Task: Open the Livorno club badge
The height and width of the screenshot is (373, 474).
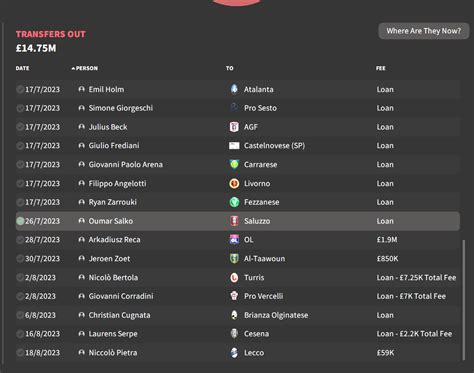Action: (234, 183)
